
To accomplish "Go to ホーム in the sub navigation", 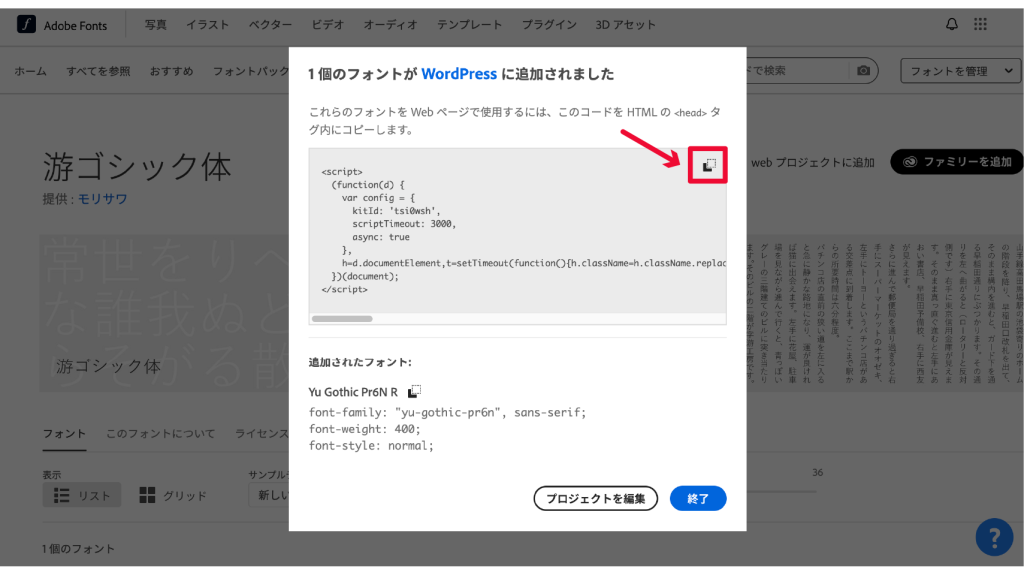I will coord(30,71).
